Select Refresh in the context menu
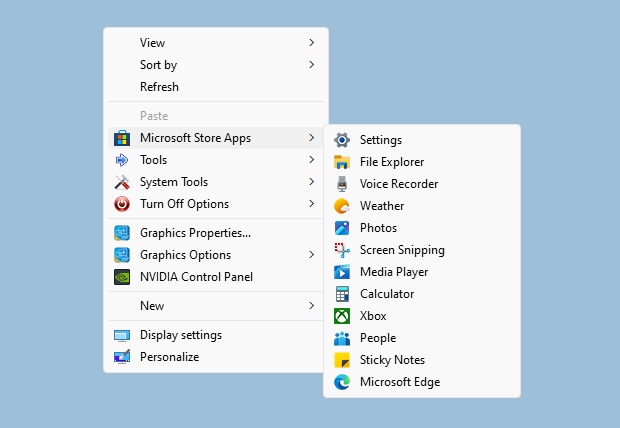Viewport: 620px width, 428px height. 159,87
